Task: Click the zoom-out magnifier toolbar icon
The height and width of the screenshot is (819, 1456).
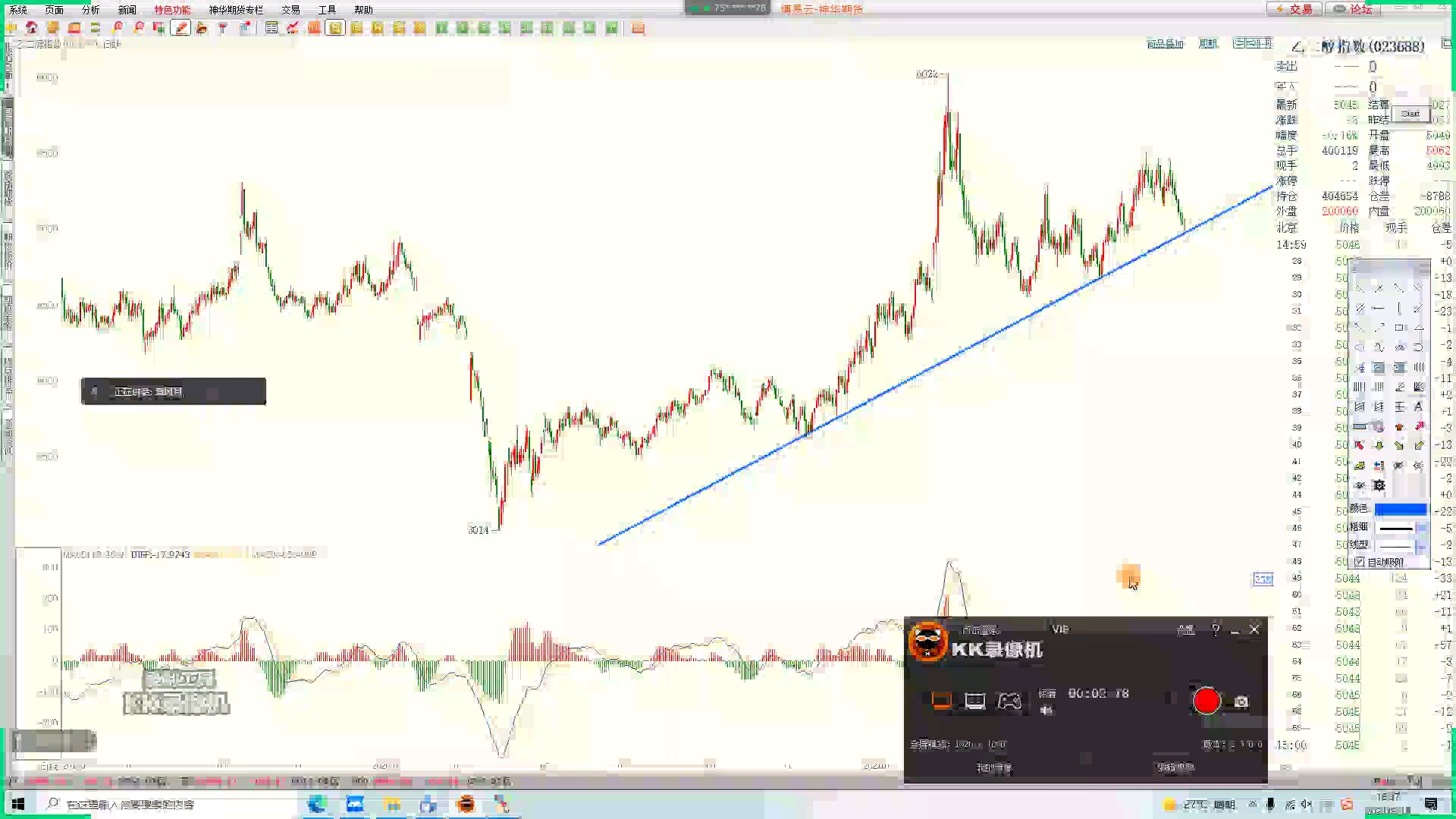Action: tap(139, 28)
